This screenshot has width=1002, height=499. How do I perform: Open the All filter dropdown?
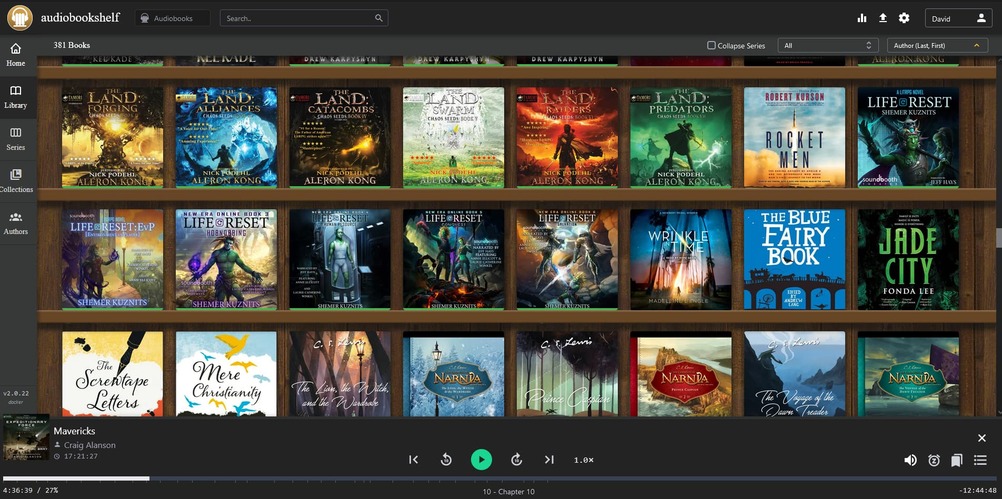click(x=828, y=45)
